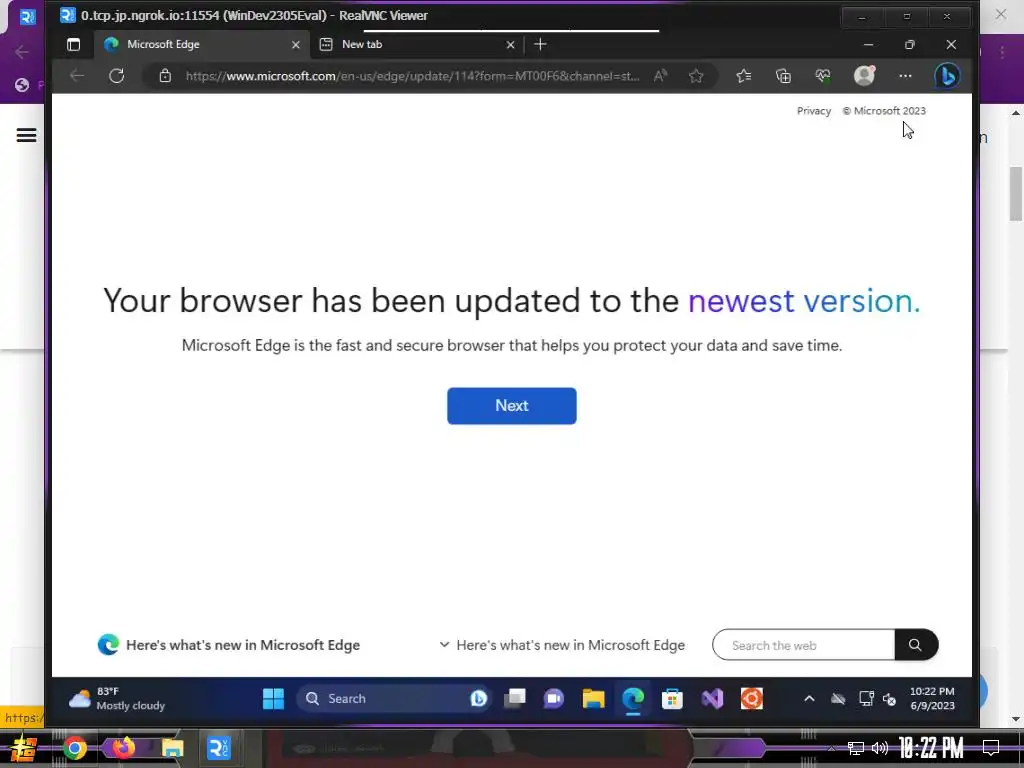Click the © Microsoft 2023 text
The height and width of the screenshot is (768, 1024).
click(x=884, y=111)
